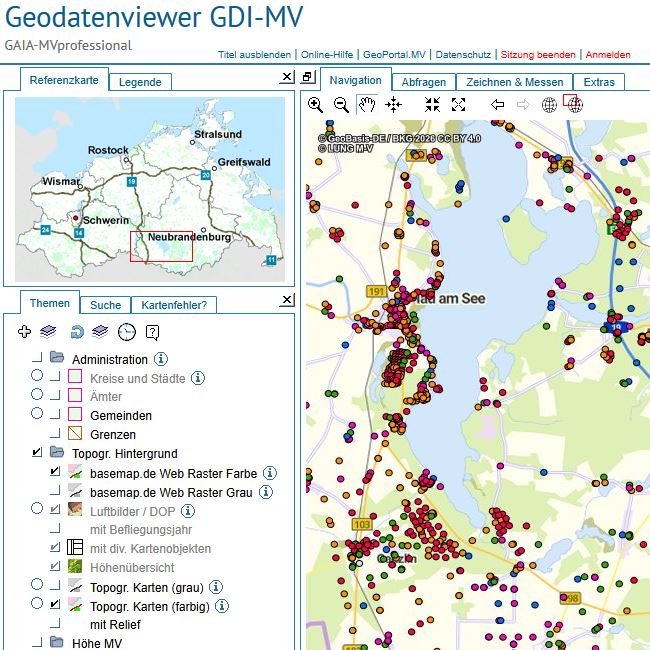Open the Online-Hilfe link
Viewport: 650px width, 650px height.
[327, 55]
